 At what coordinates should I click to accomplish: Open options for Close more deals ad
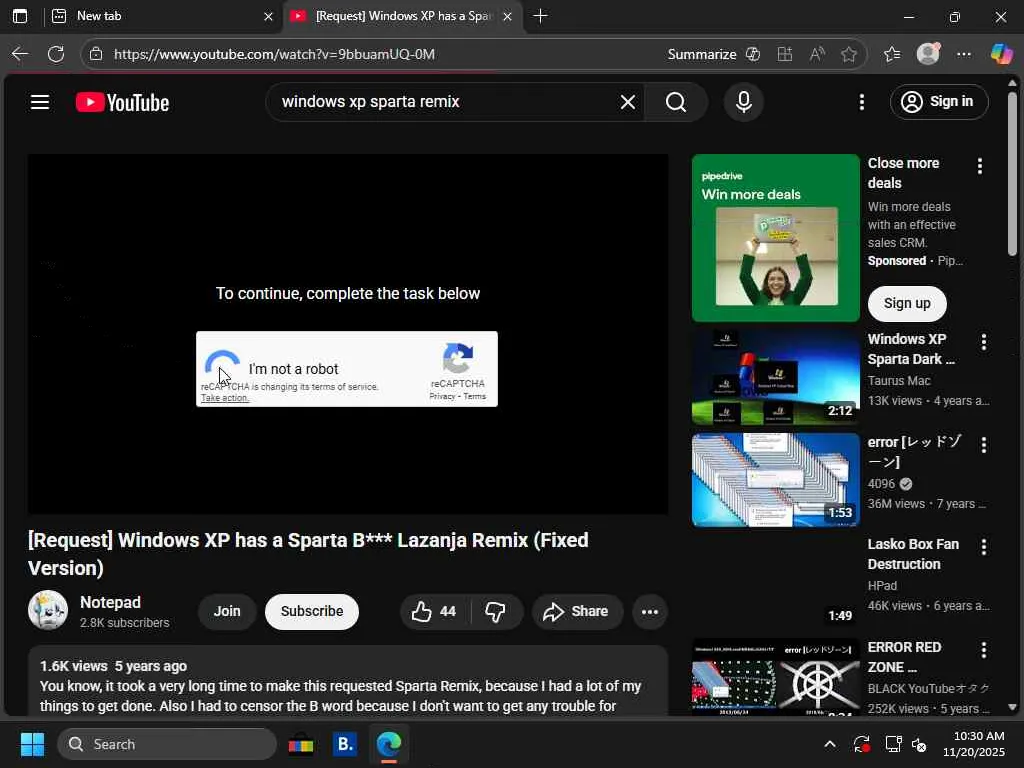tap(980, 167)
